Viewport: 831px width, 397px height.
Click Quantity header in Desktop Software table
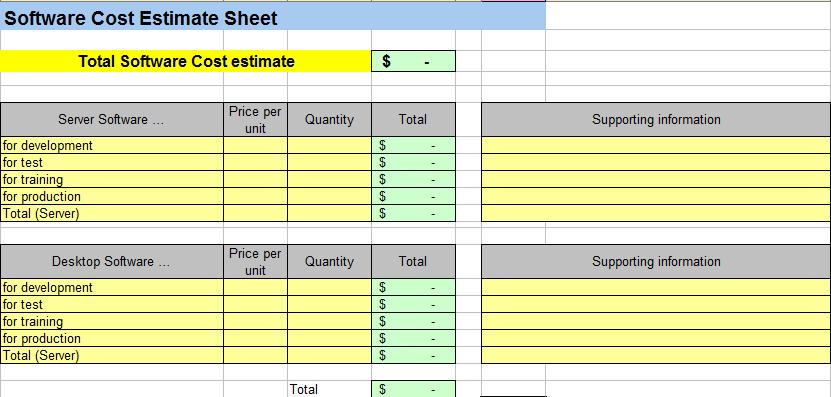(329, 261)
